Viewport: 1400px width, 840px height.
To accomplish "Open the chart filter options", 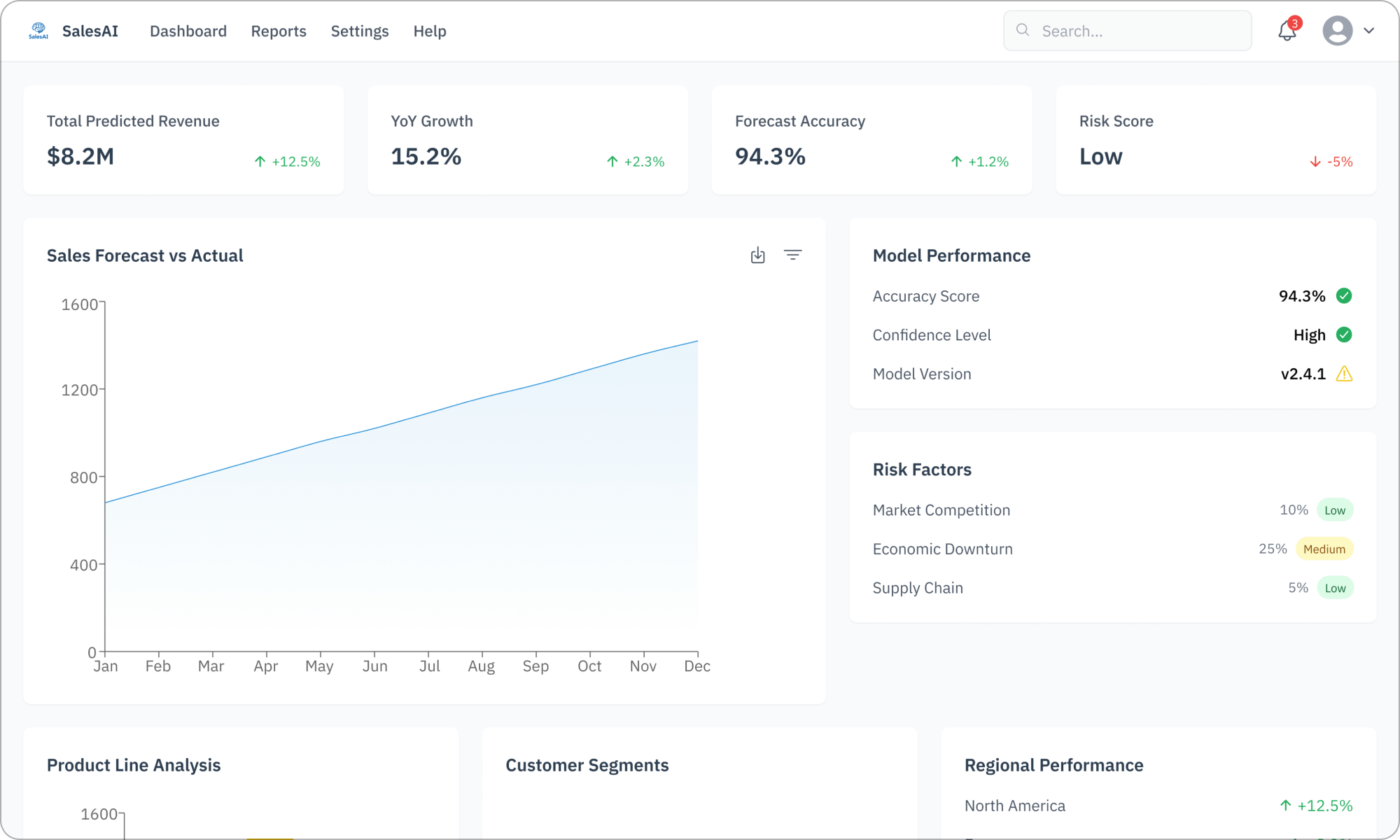I will click(x=793, y=255).
